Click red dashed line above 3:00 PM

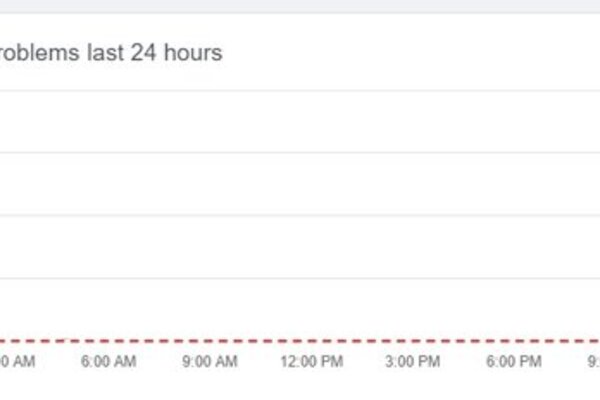point(412,340)
